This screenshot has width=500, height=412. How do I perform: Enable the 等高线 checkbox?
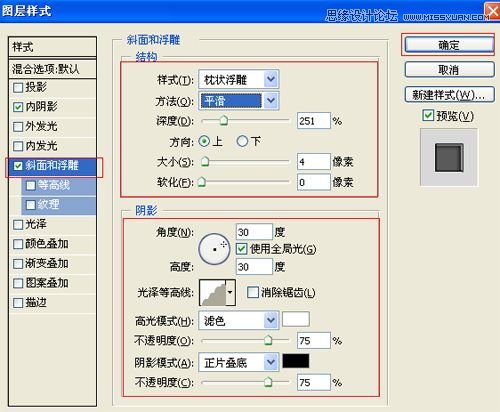[x=31, y=185]
